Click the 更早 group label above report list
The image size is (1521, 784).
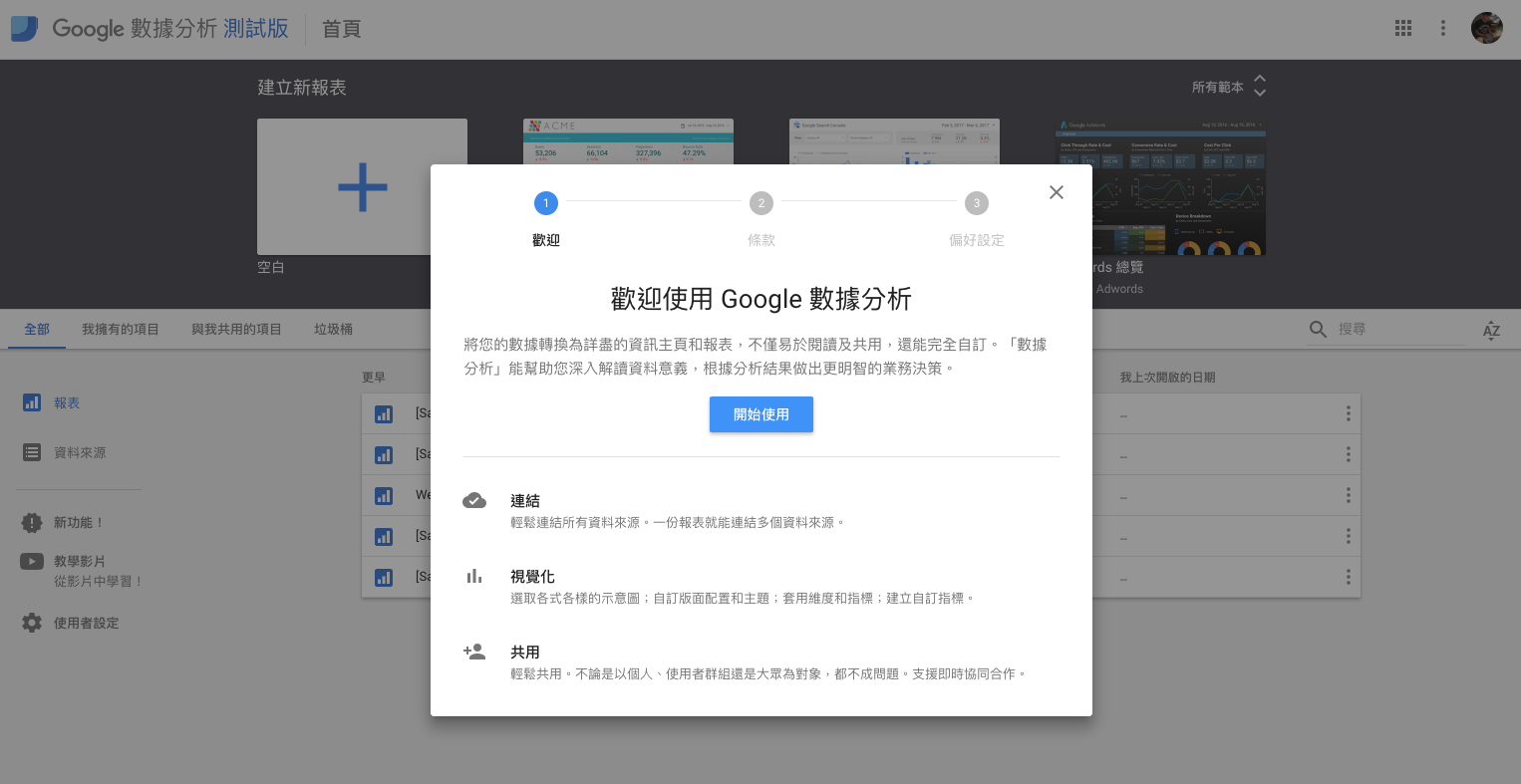point(374,377)
